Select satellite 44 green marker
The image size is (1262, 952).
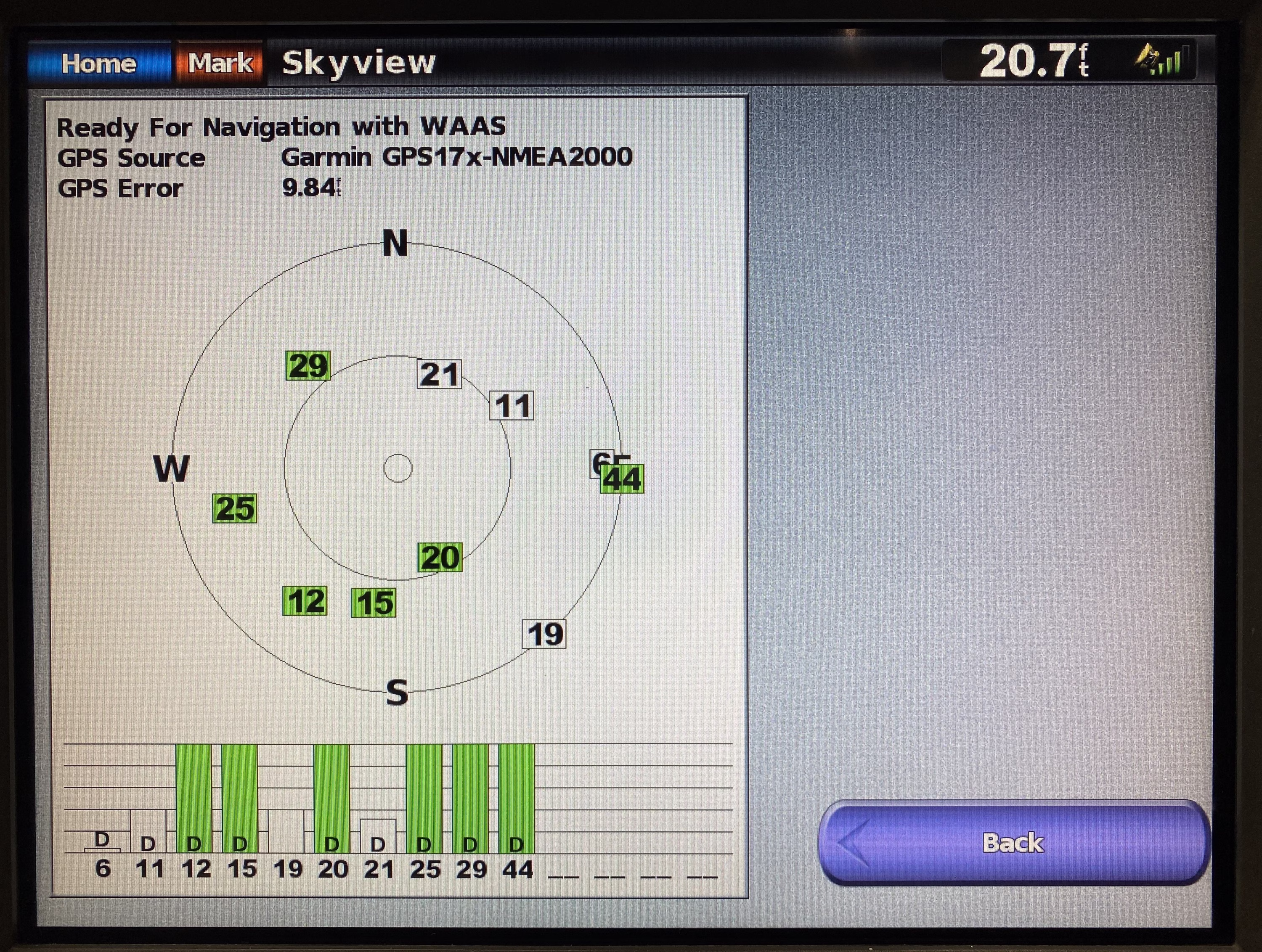(623, 479)
